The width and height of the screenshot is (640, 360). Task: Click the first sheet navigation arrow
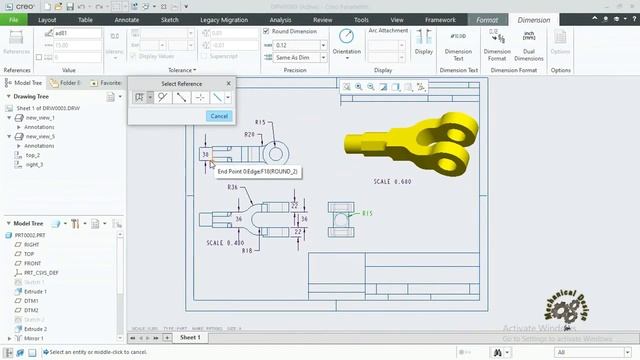click(133, 338)
